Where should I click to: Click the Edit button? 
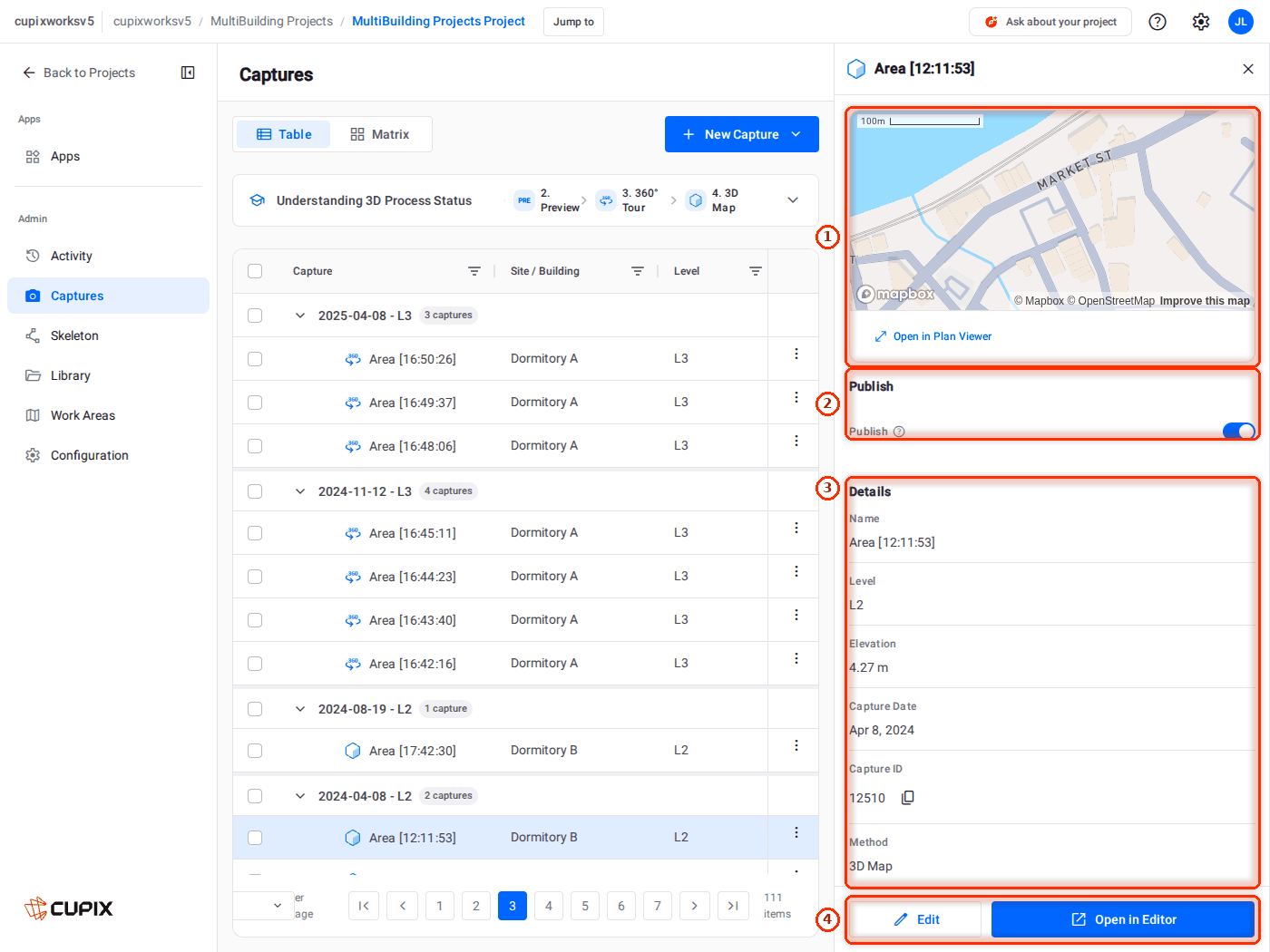916,919
